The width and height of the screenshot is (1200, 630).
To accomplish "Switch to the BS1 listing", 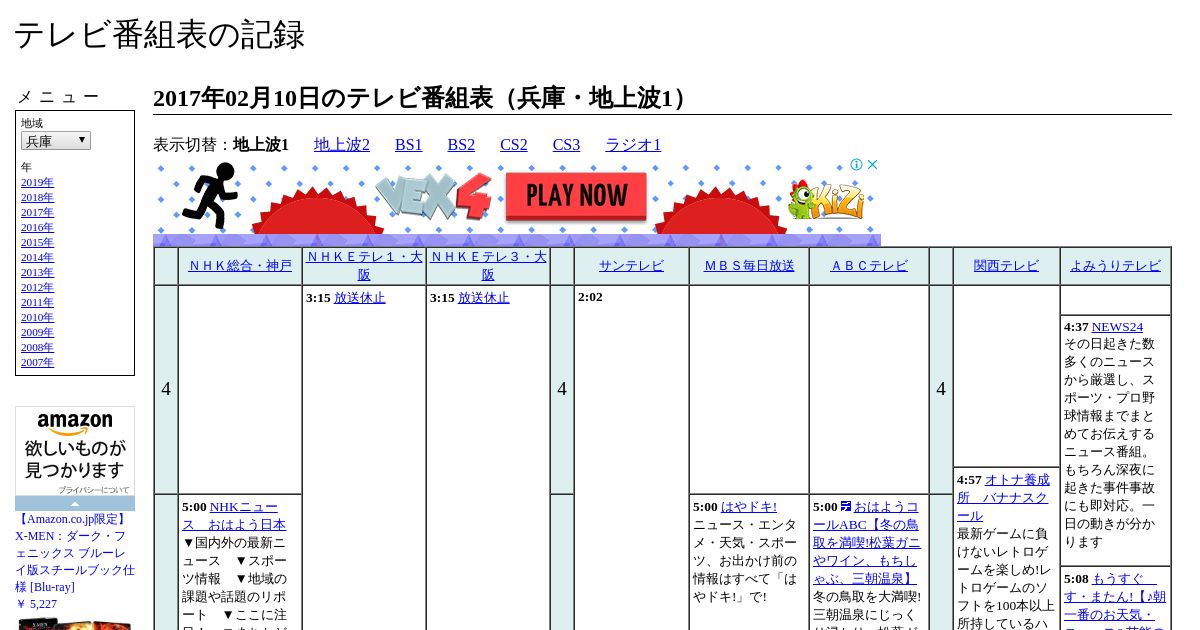I will point(409,145).
